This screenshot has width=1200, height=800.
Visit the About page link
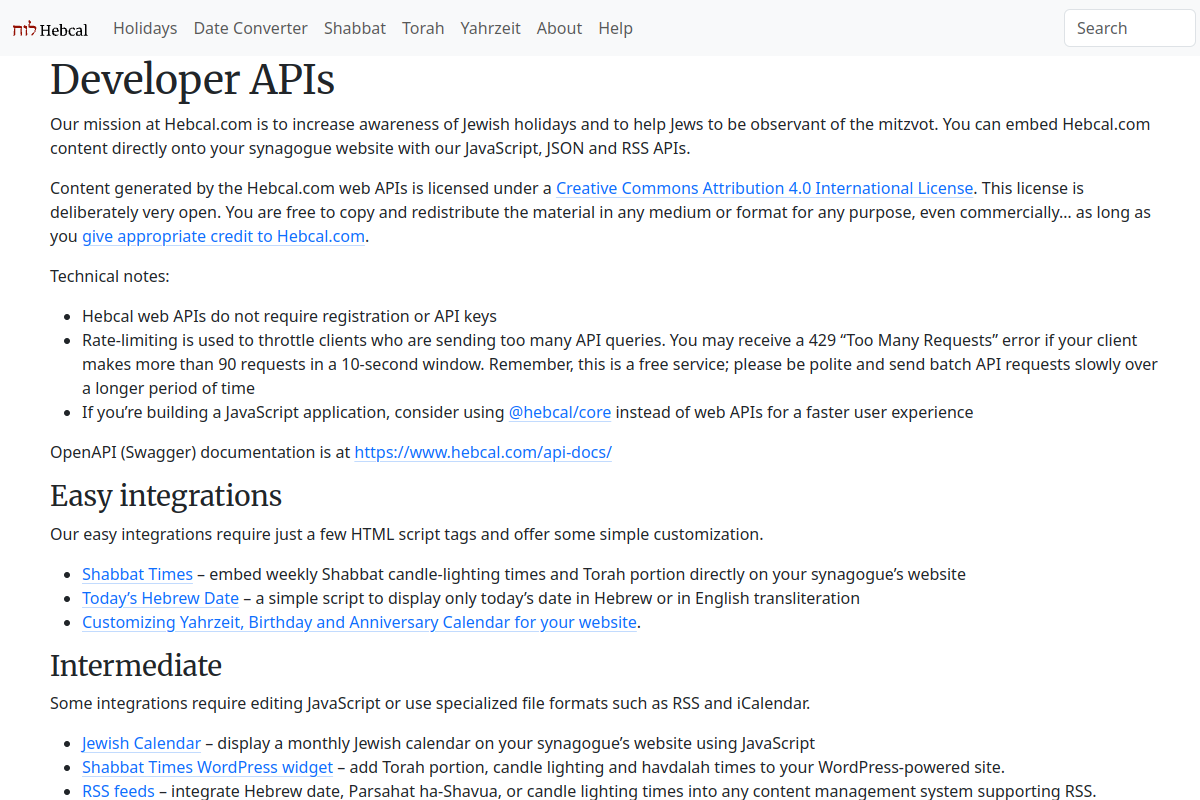[559, 28]
